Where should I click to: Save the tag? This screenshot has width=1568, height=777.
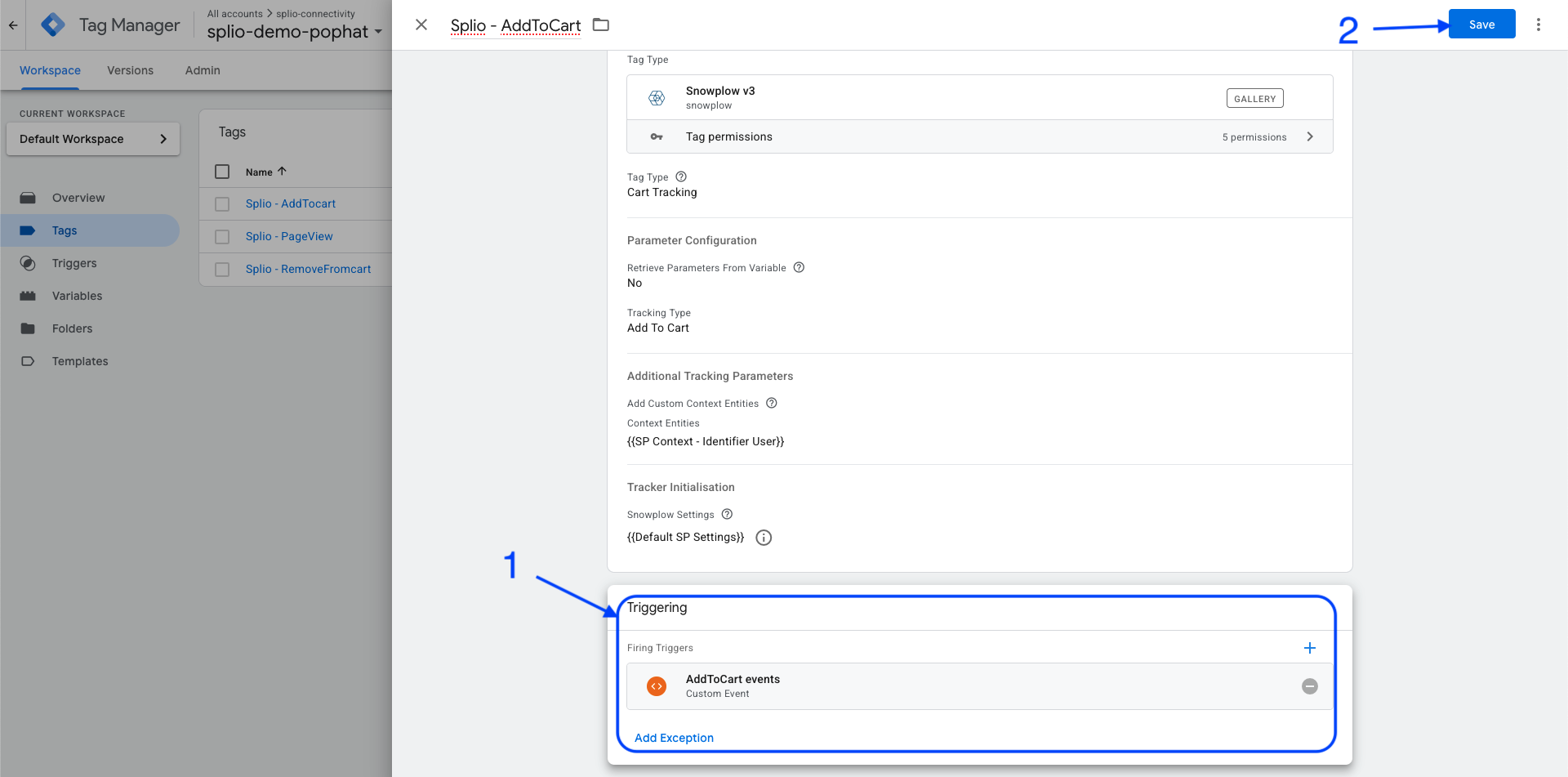[x=1481, y=24]
